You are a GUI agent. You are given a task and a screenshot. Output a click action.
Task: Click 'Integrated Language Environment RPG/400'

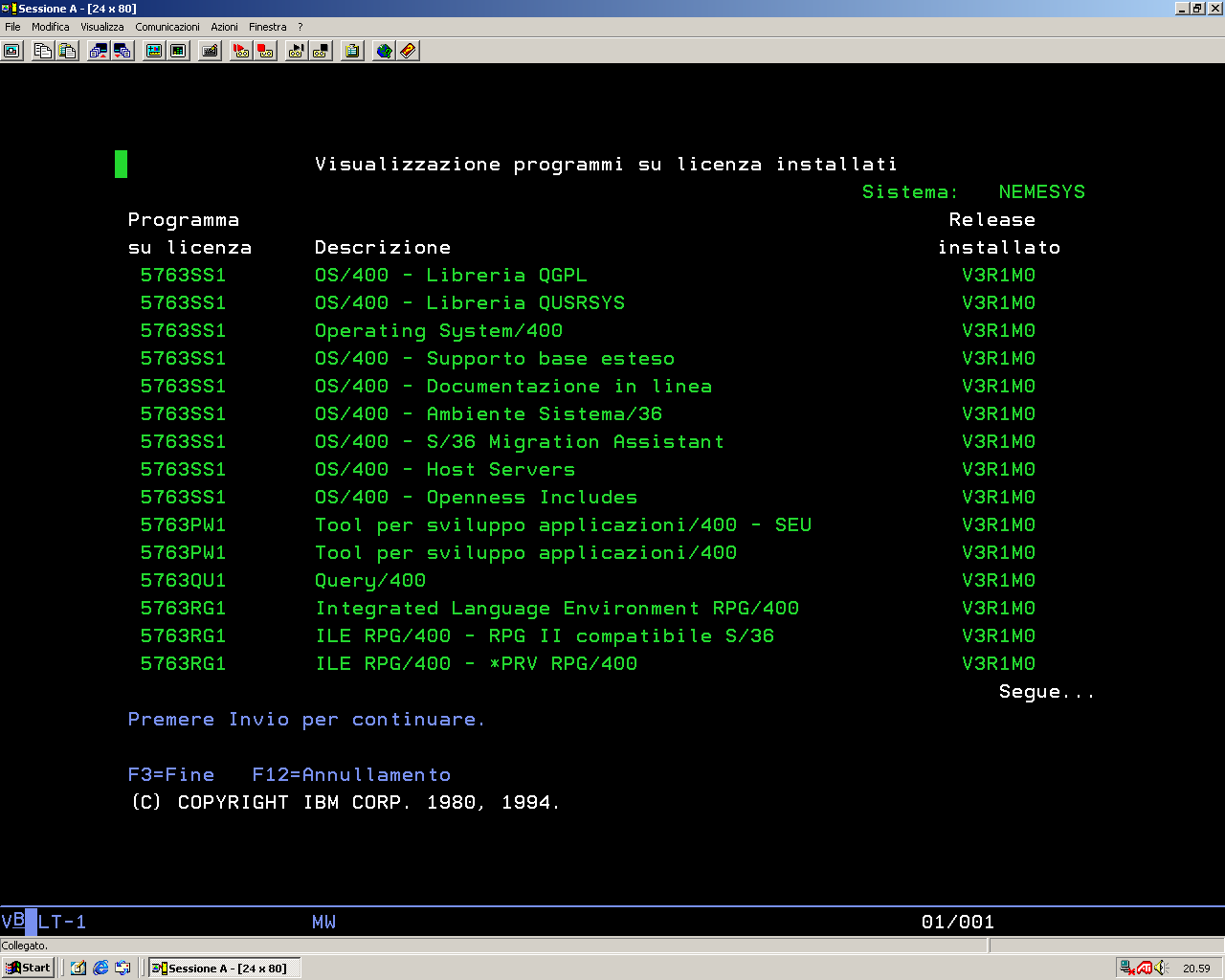557,608
